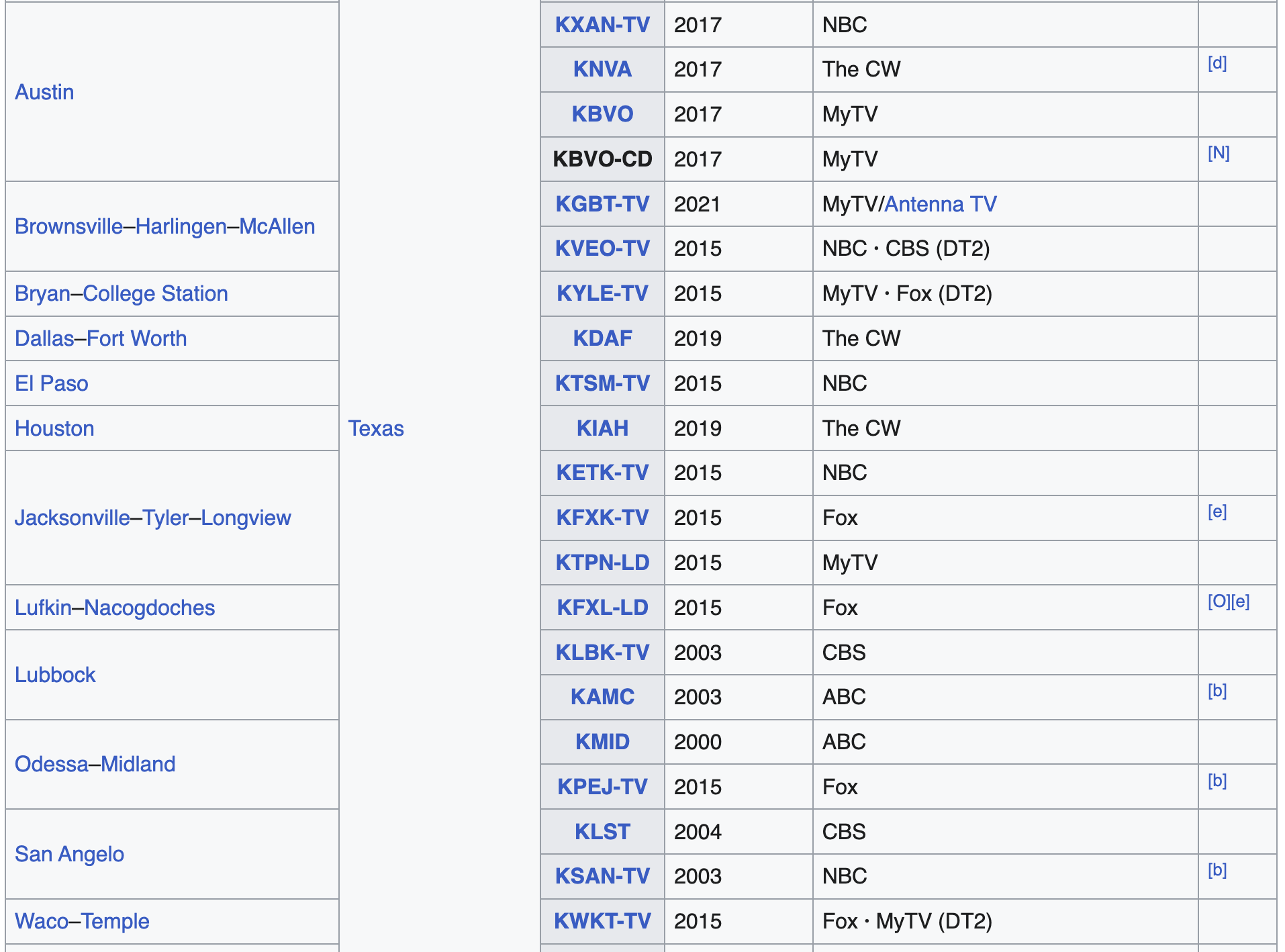Select 'NBC' in KETK-TV row
Image resolution: width=1285 pixels, height=952 pixels.
pyautogui.click(x=845, y=473)
